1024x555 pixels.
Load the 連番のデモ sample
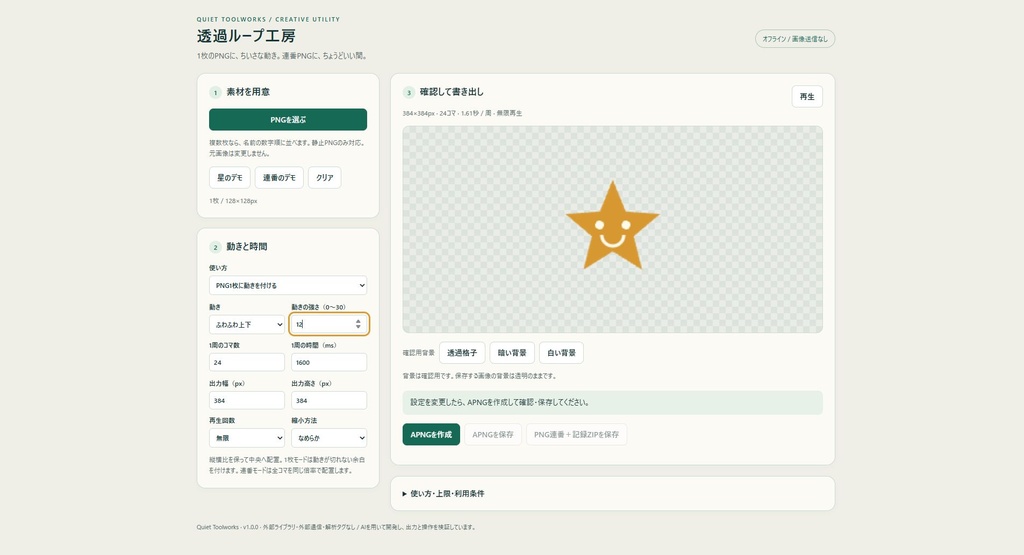(279, 178)
